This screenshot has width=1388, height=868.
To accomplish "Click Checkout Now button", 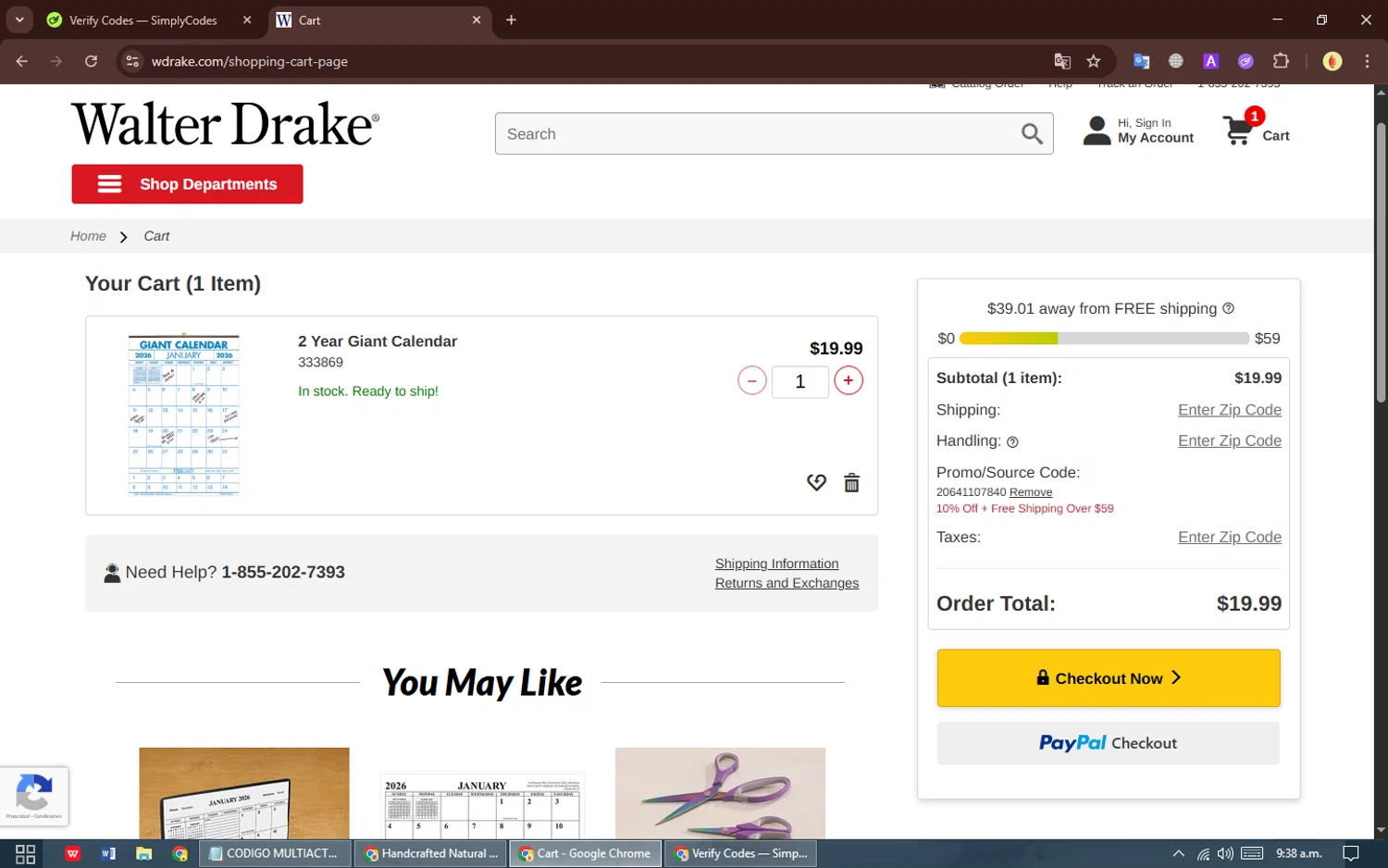I will [1109, 678].
